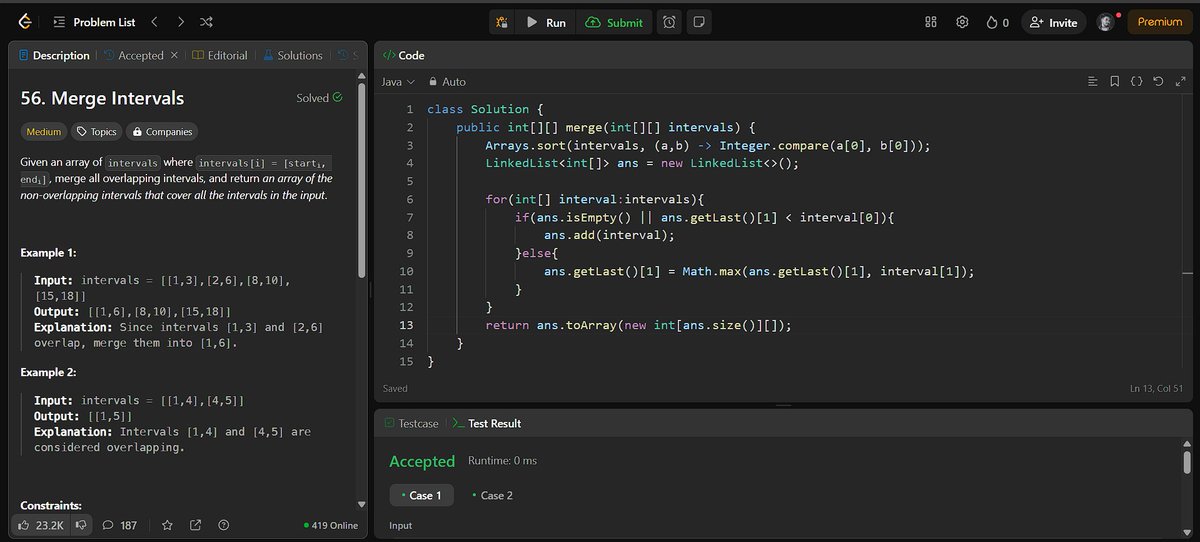Click the description scrollbar down arrow

click(362, 505)
